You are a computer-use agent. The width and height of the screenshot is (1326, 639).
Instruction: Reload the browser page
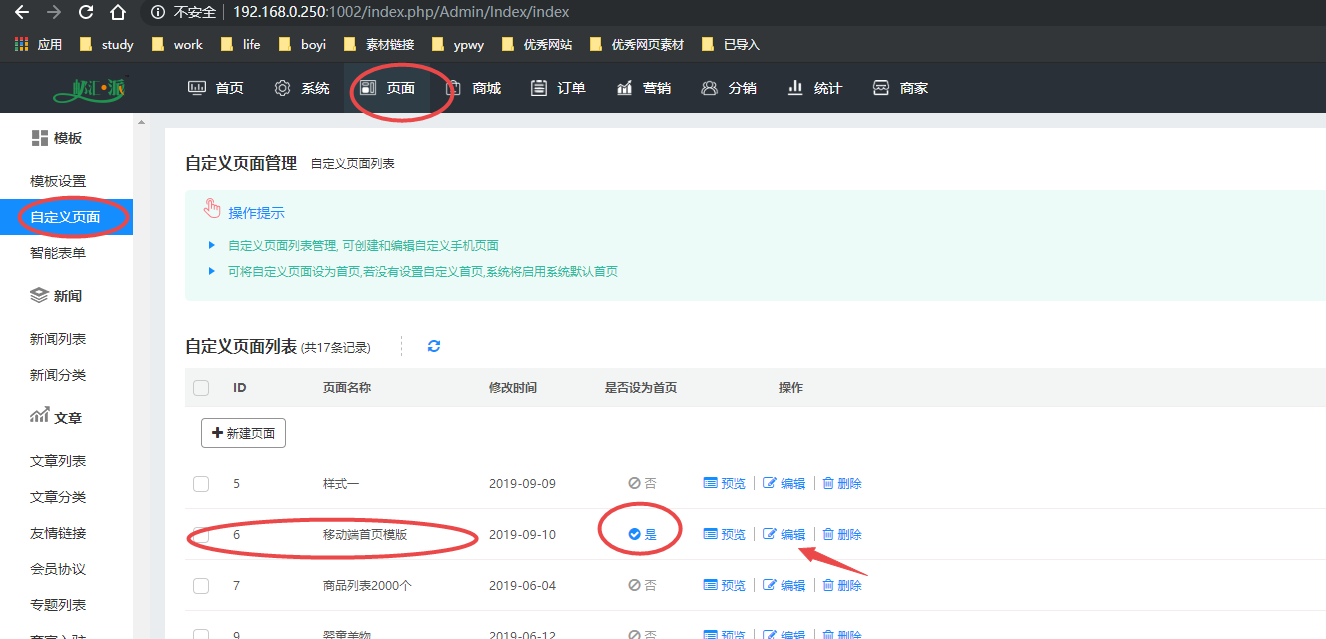tap(86, 13)
